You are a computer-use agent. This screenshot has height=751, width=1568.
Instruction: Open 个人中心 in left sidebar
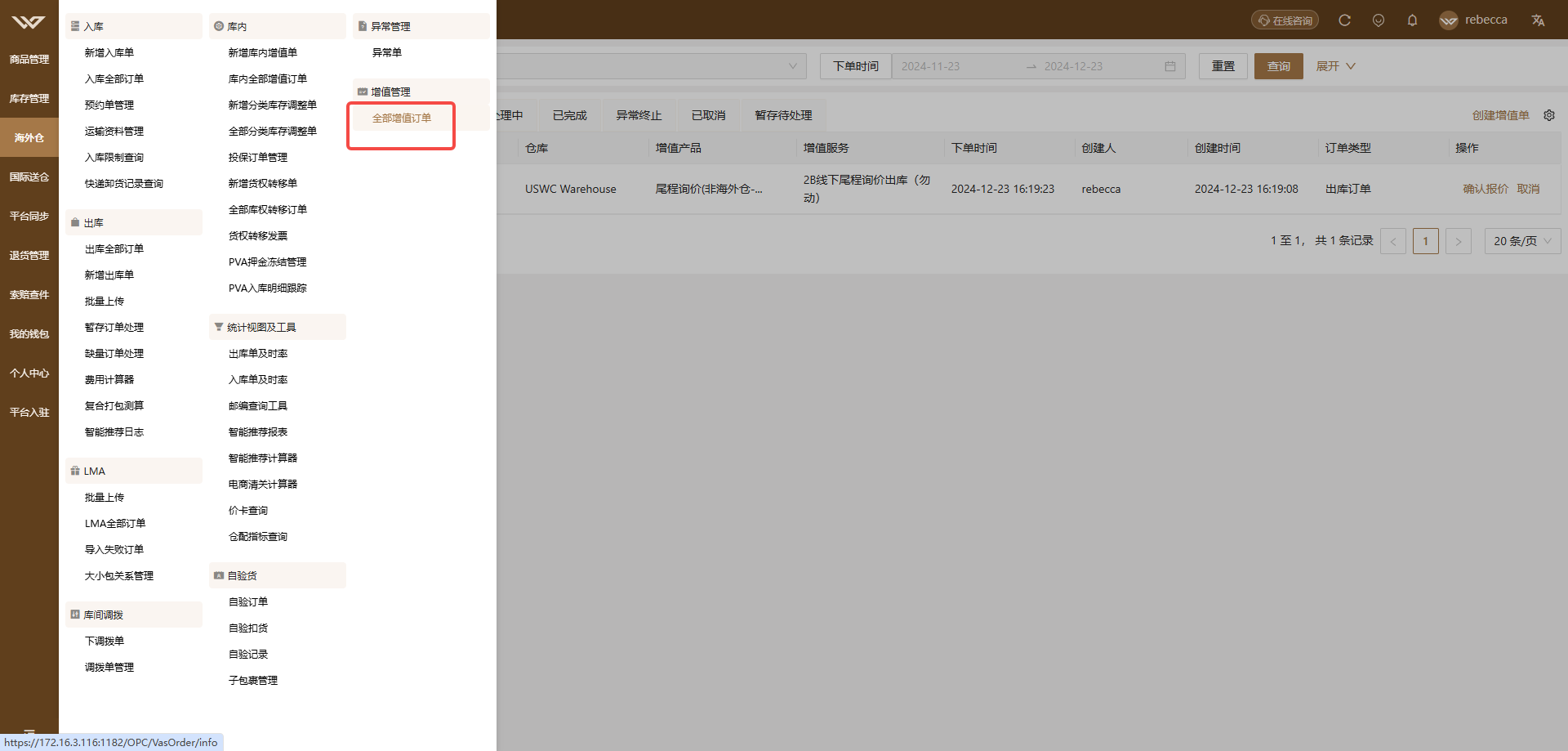point(29,373)
